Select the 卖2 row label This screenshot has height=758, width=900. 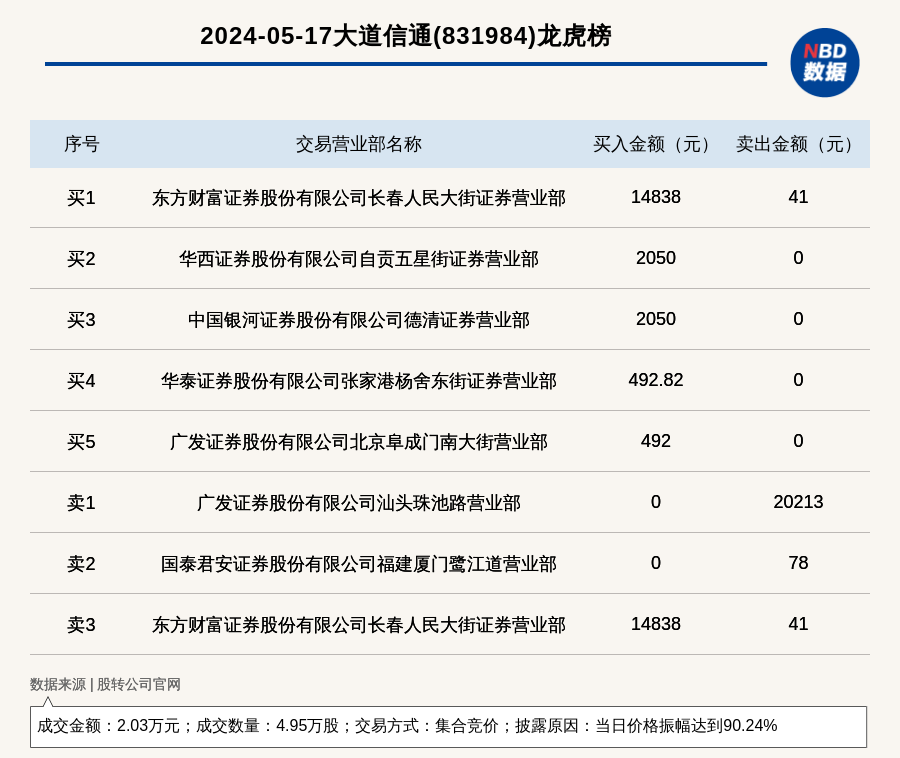pyautogui.click(x=82, y=563)
